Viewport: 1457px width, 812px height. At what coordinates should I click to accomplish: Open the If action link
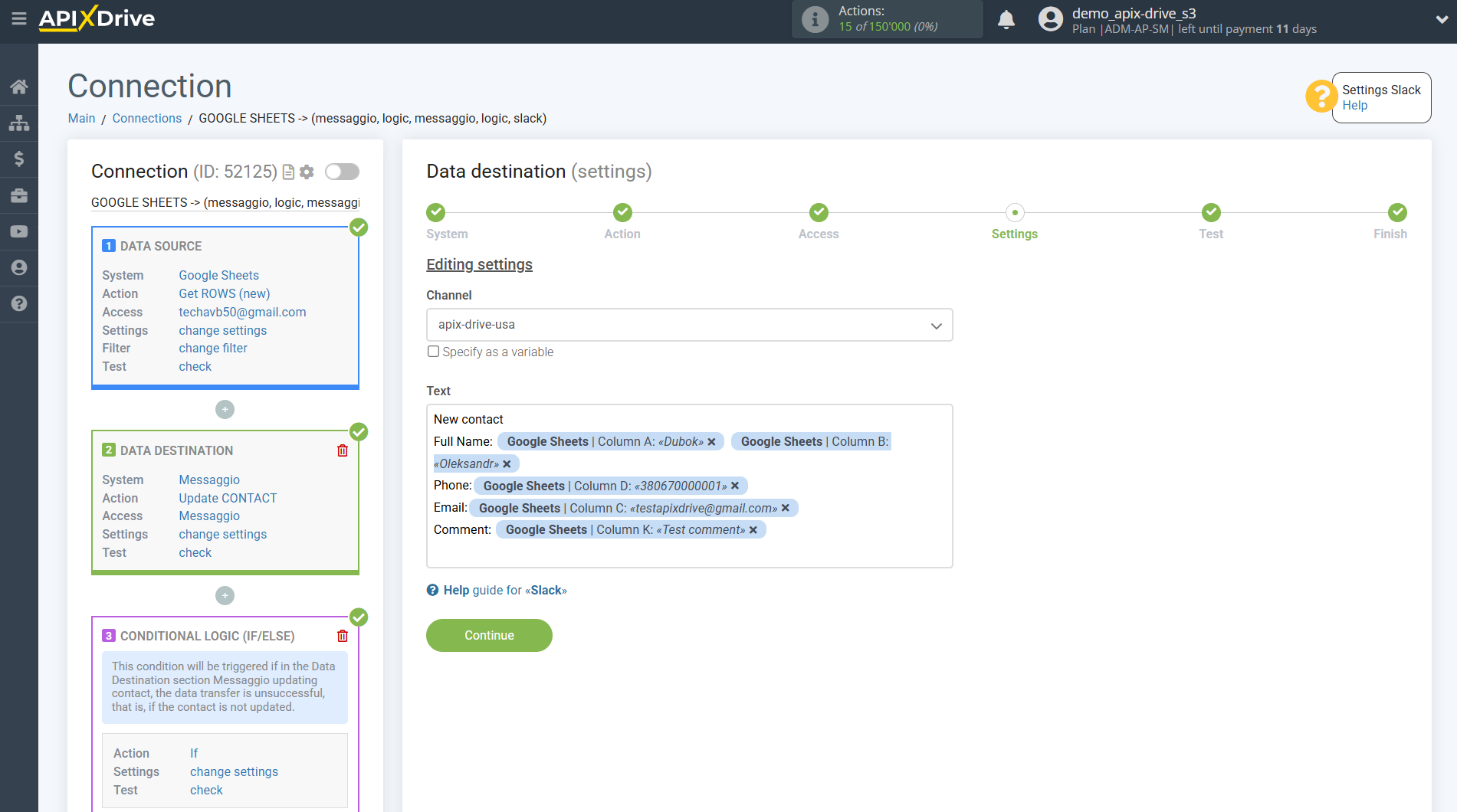pos(194,753)
